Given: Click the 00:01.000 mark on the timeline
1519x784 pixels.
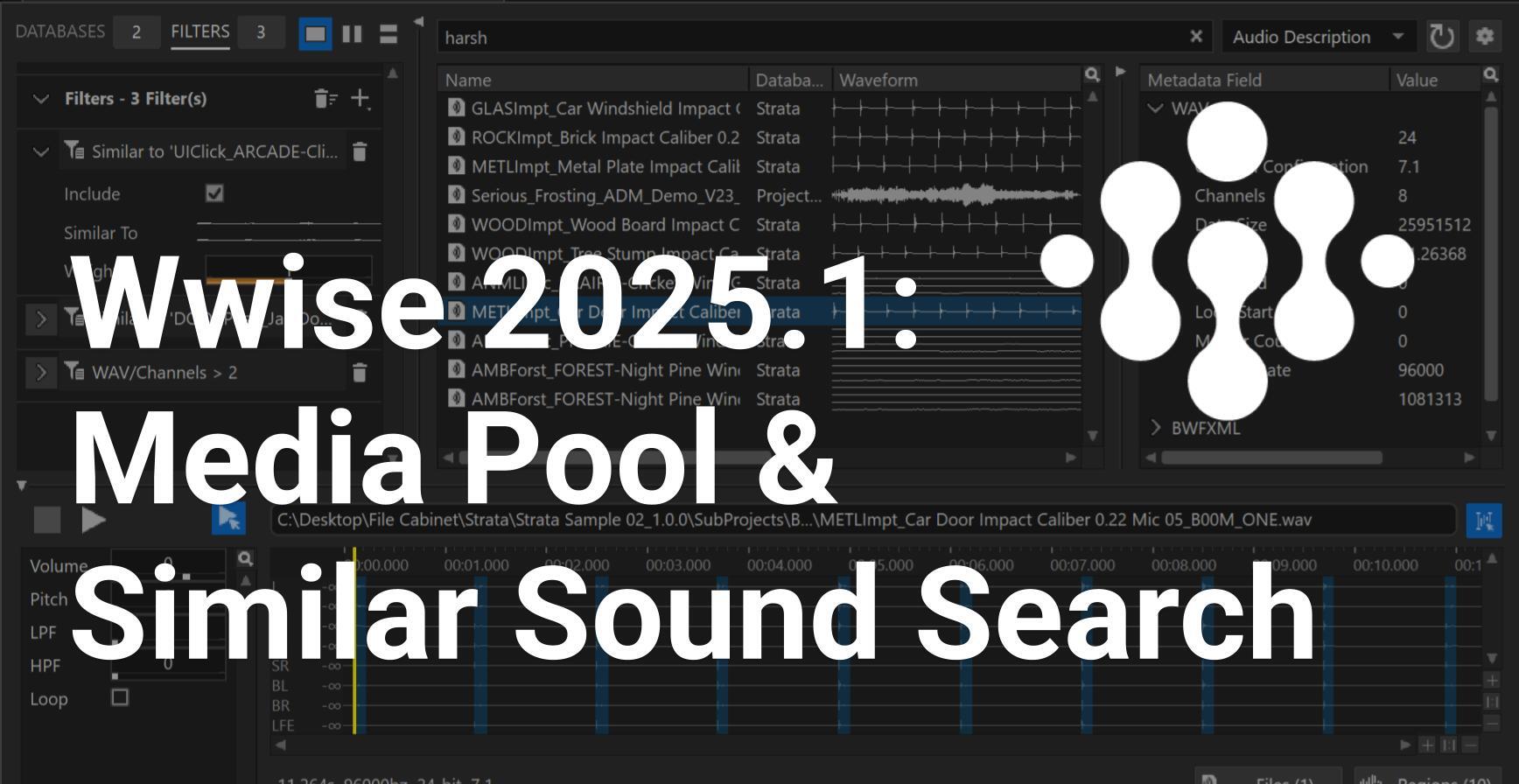Looking at the screenshot, I should [x=476, y=565].
